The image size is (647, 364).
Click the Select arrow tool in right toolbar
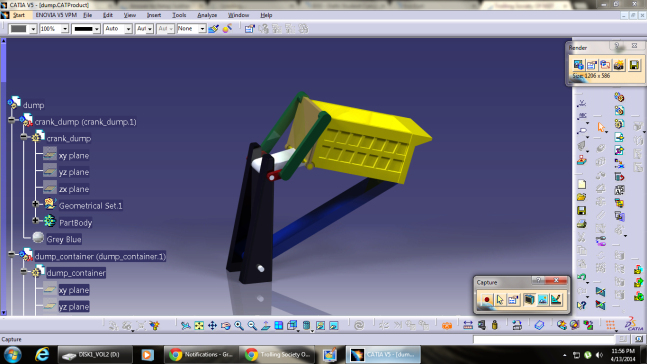pos(601,127)
